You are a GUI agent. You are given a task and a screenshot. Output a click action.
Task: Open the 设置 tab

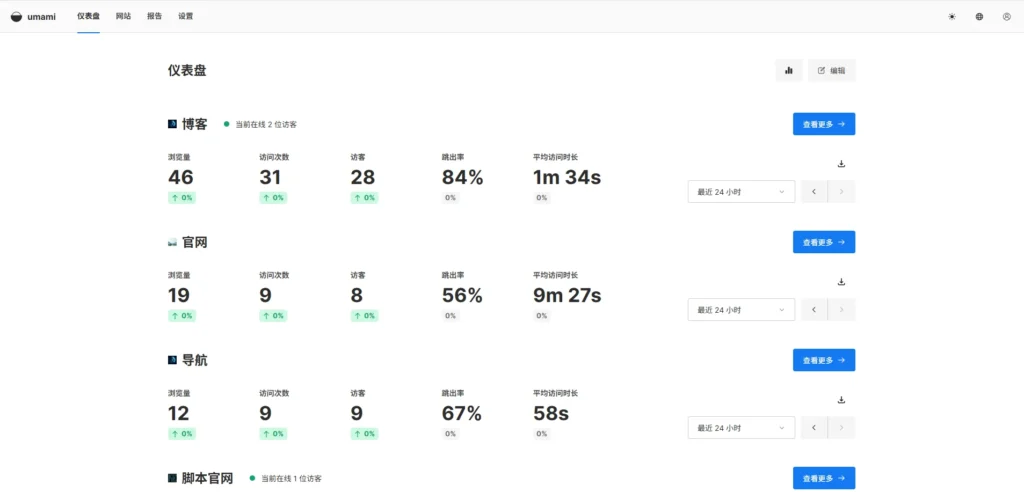tap(186, 16)
